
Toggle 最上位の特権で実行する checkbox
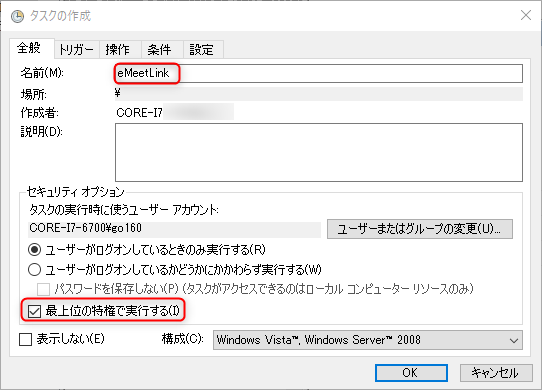click(x=34, y=311)
